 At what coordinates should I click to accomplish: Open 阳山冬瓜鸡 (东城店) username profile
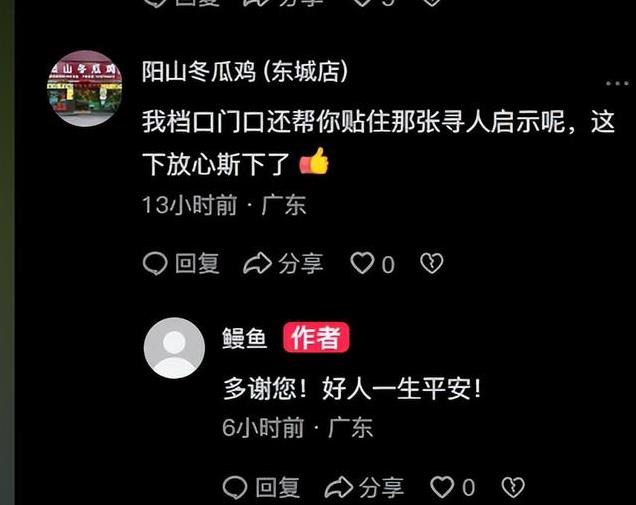[245, 72]
